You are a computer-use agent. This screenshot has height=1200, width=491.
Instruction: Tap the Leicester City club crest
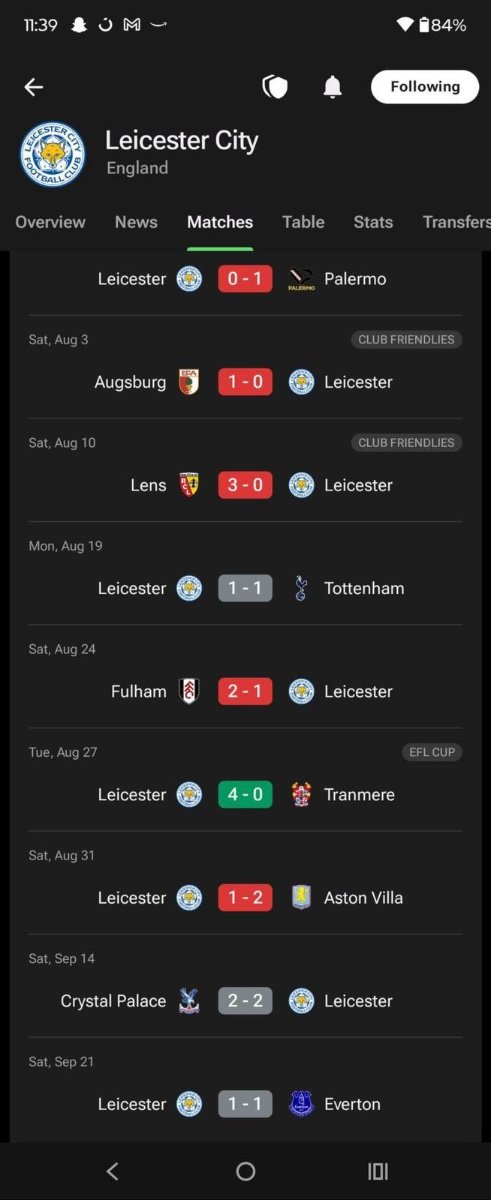tap(53, 154)
